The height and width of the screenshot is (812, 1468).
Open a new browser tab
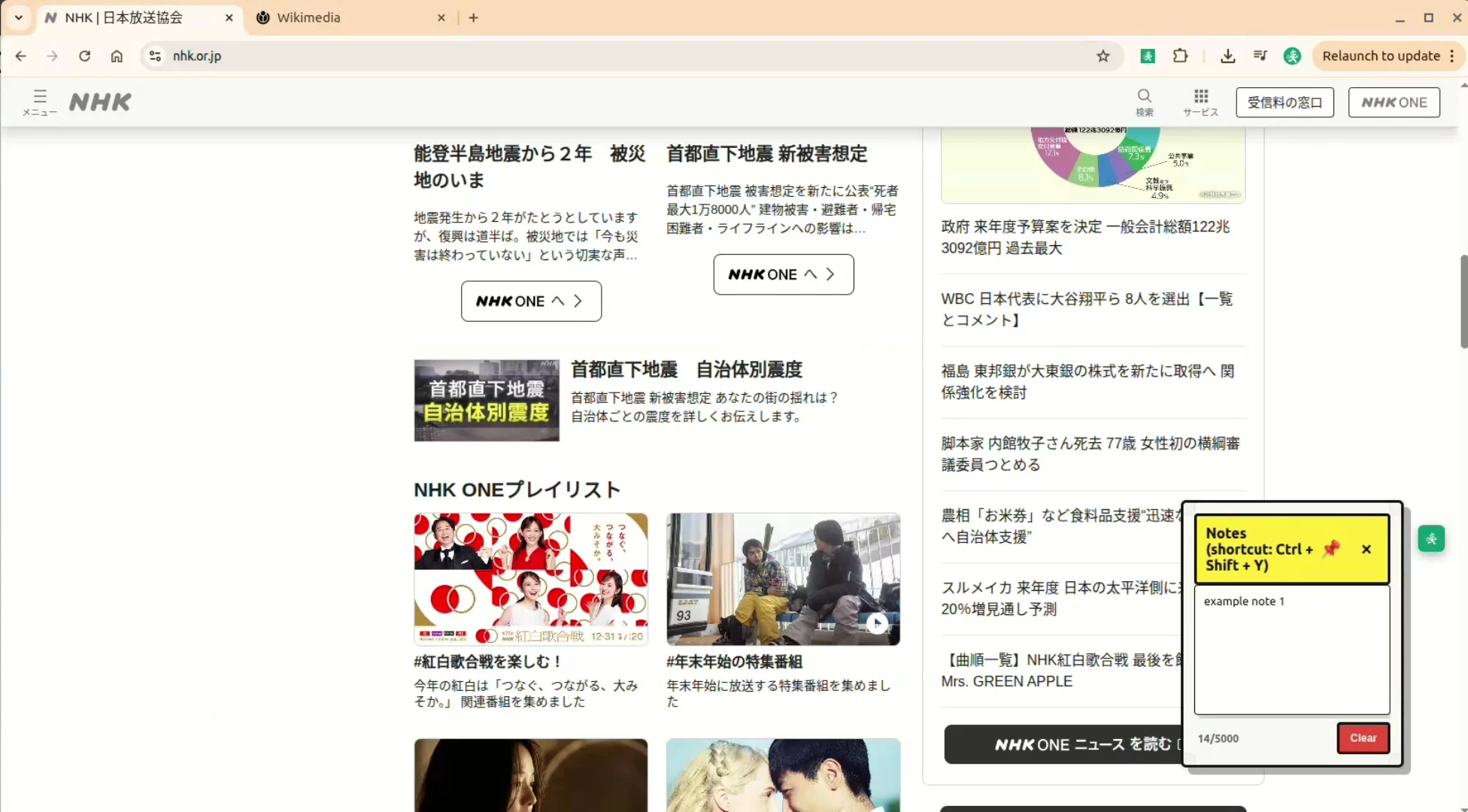click(473, 17)
